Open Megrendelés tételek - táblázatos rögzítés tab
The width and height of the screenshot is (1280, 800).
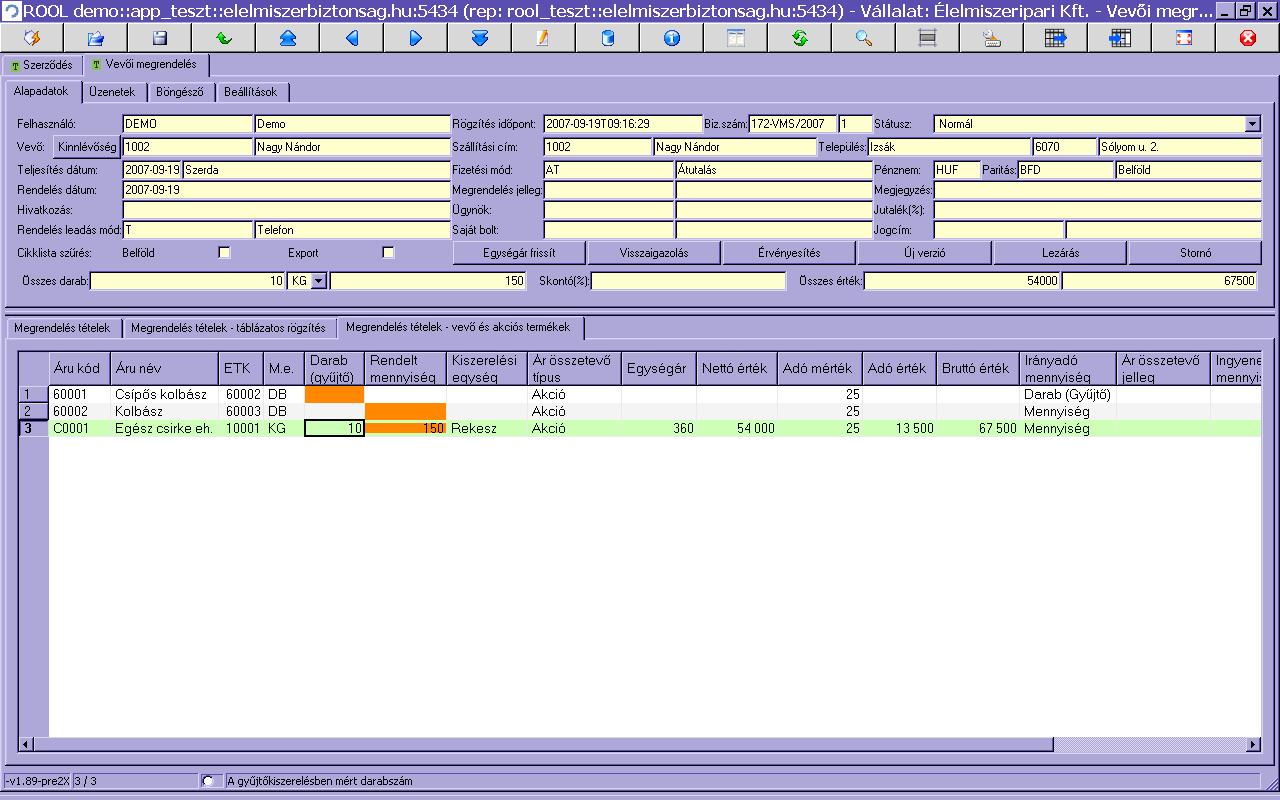click(x=228, y=328)
